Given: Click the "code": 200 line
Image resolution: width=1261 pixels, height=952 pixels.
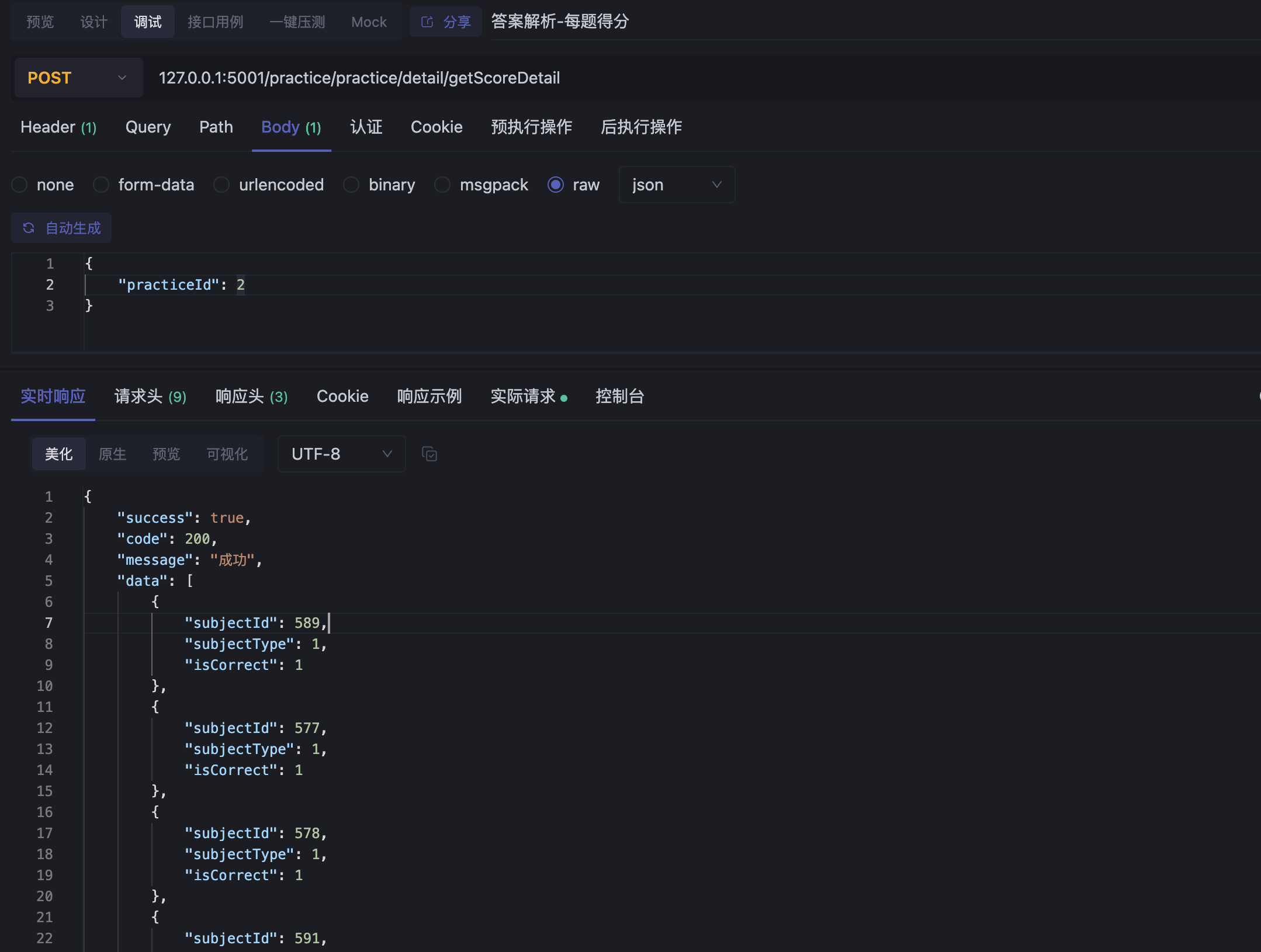Looking at the screenshot, I should [167, 538].
